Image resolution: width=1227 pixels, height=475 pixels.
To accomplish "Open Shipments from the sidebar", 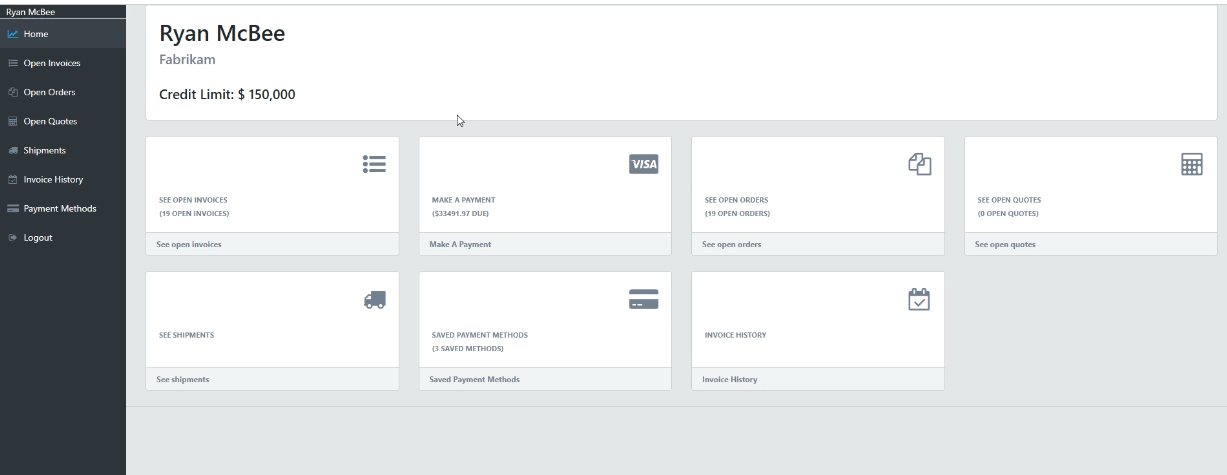I will [x=63, y=150].
